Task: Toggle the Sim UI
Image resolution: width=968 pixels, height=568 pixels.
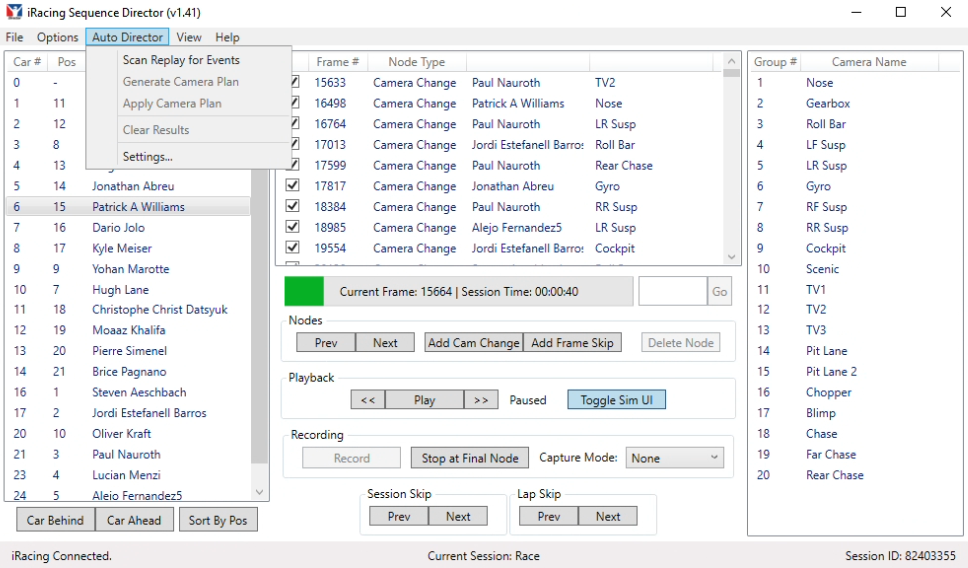Action: (616, 400)
